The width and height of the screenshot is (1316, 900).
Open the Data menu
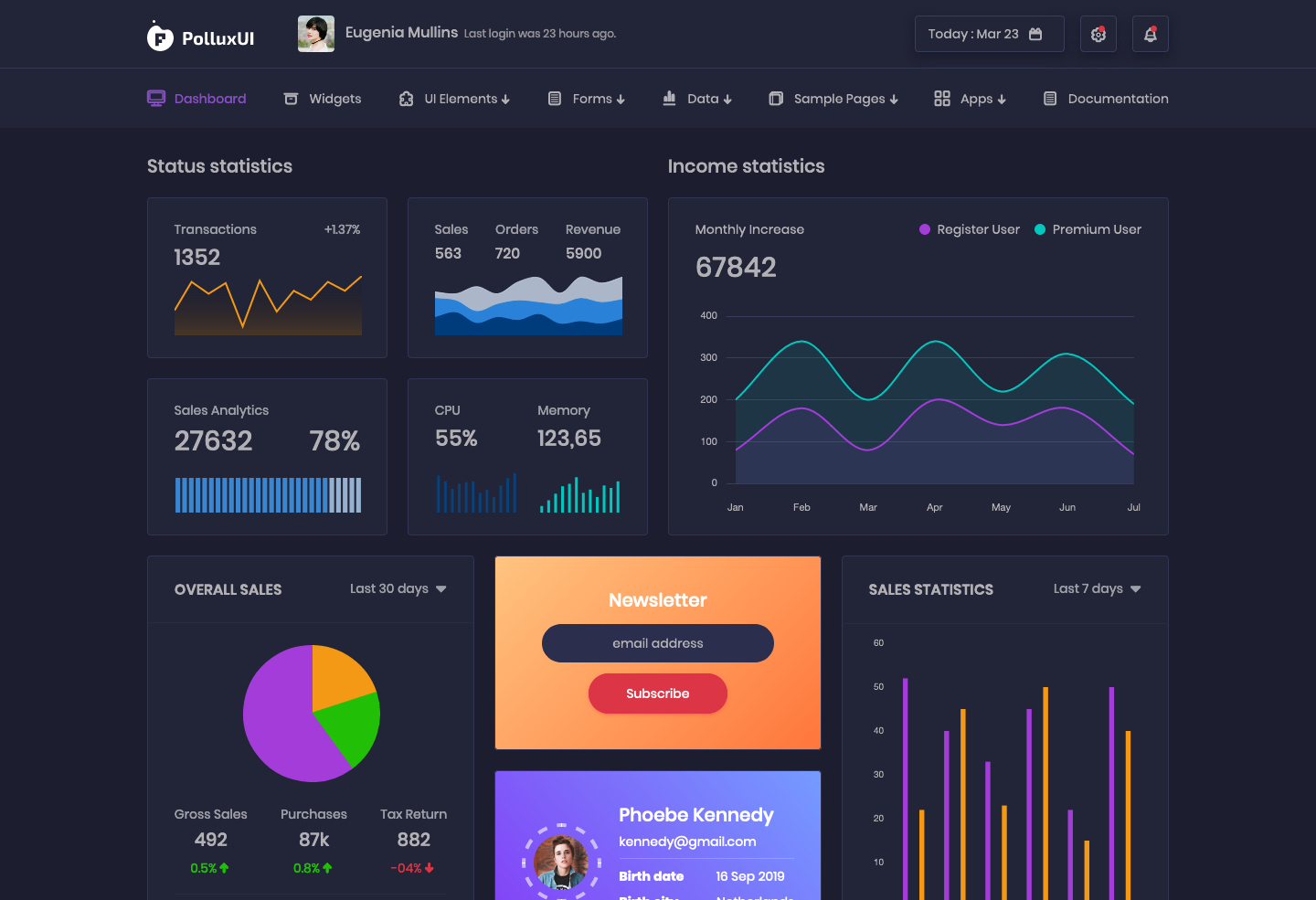tap(697, 99)
